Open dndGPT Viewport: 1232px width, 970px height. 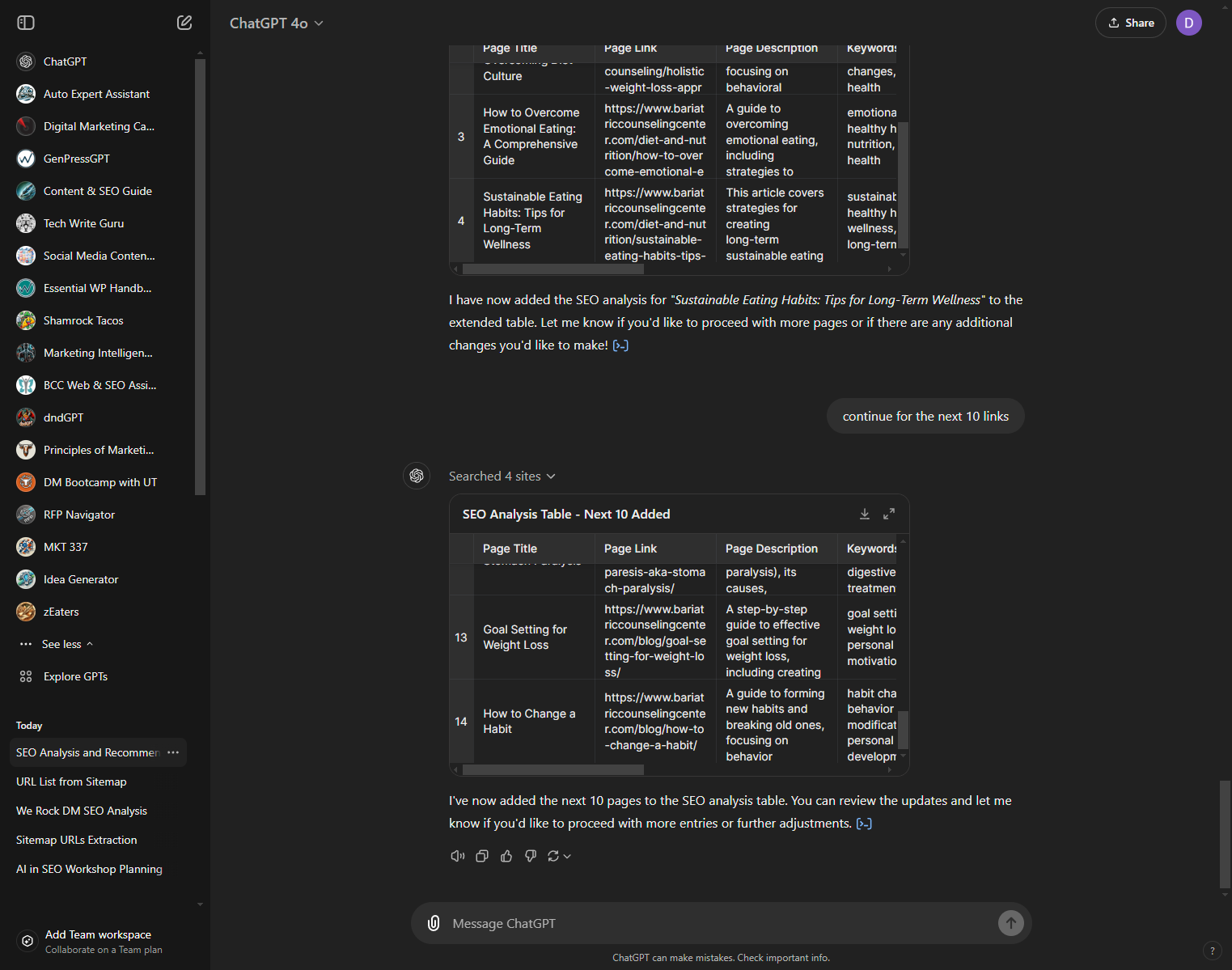(101, 417)
